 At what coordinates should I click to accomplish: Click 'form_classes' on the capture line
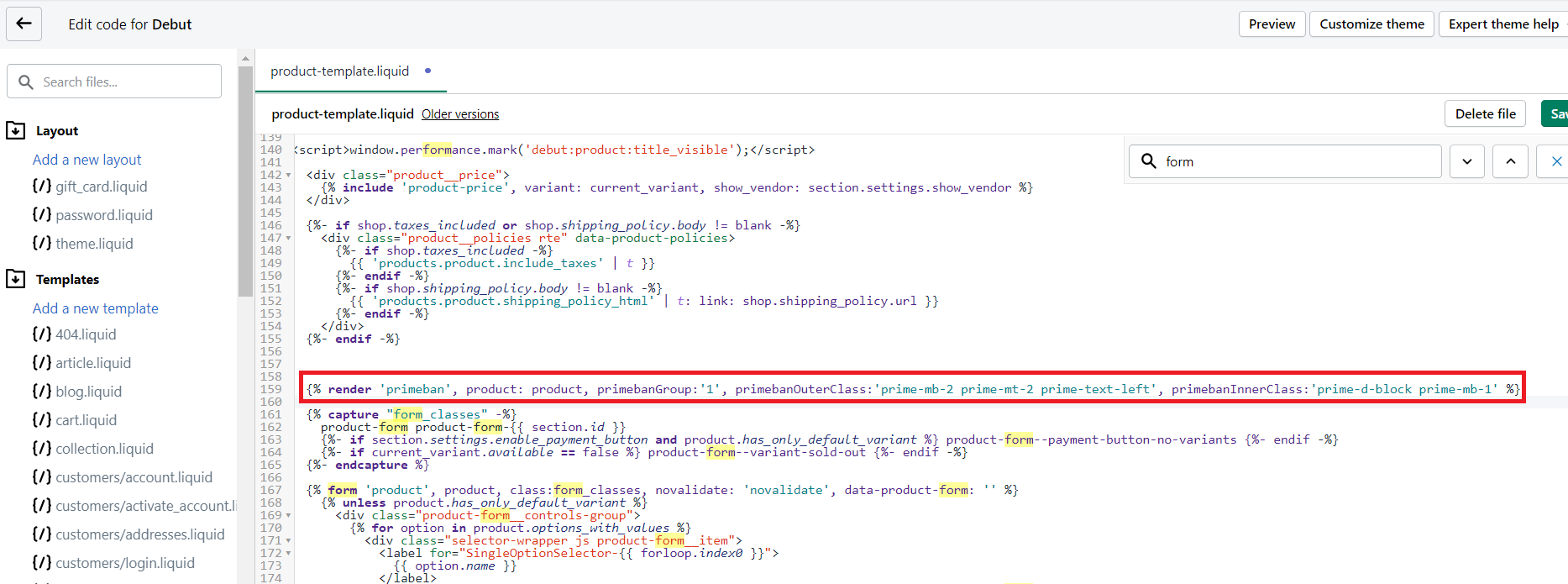click(437, 414)
